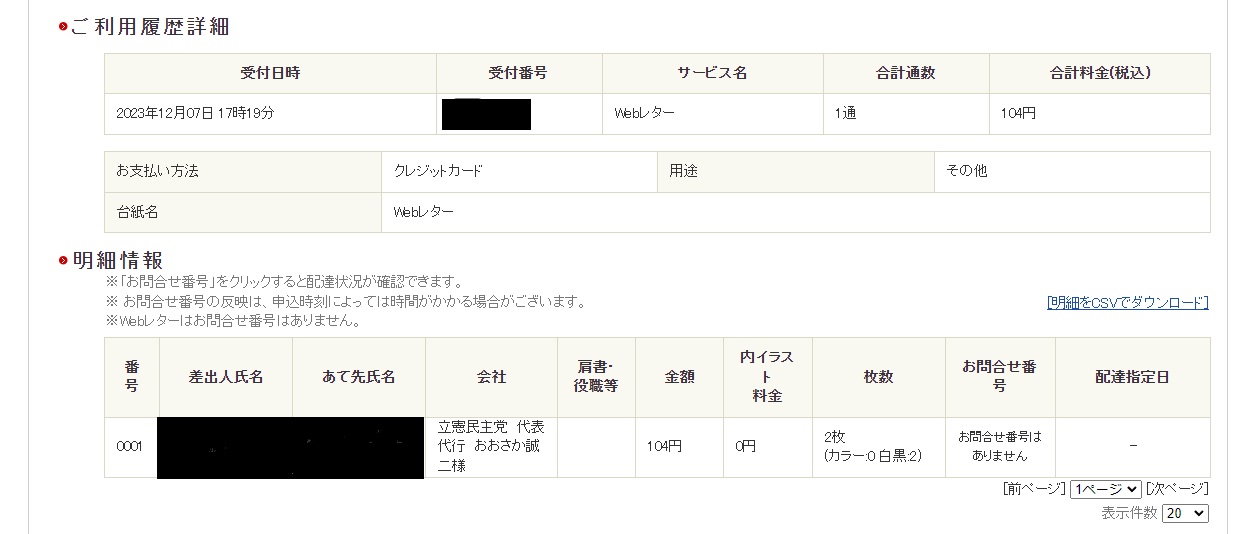1239x534 pixels.
Task: Go to next page via 次ページ
Action: tap(1177, 489)
